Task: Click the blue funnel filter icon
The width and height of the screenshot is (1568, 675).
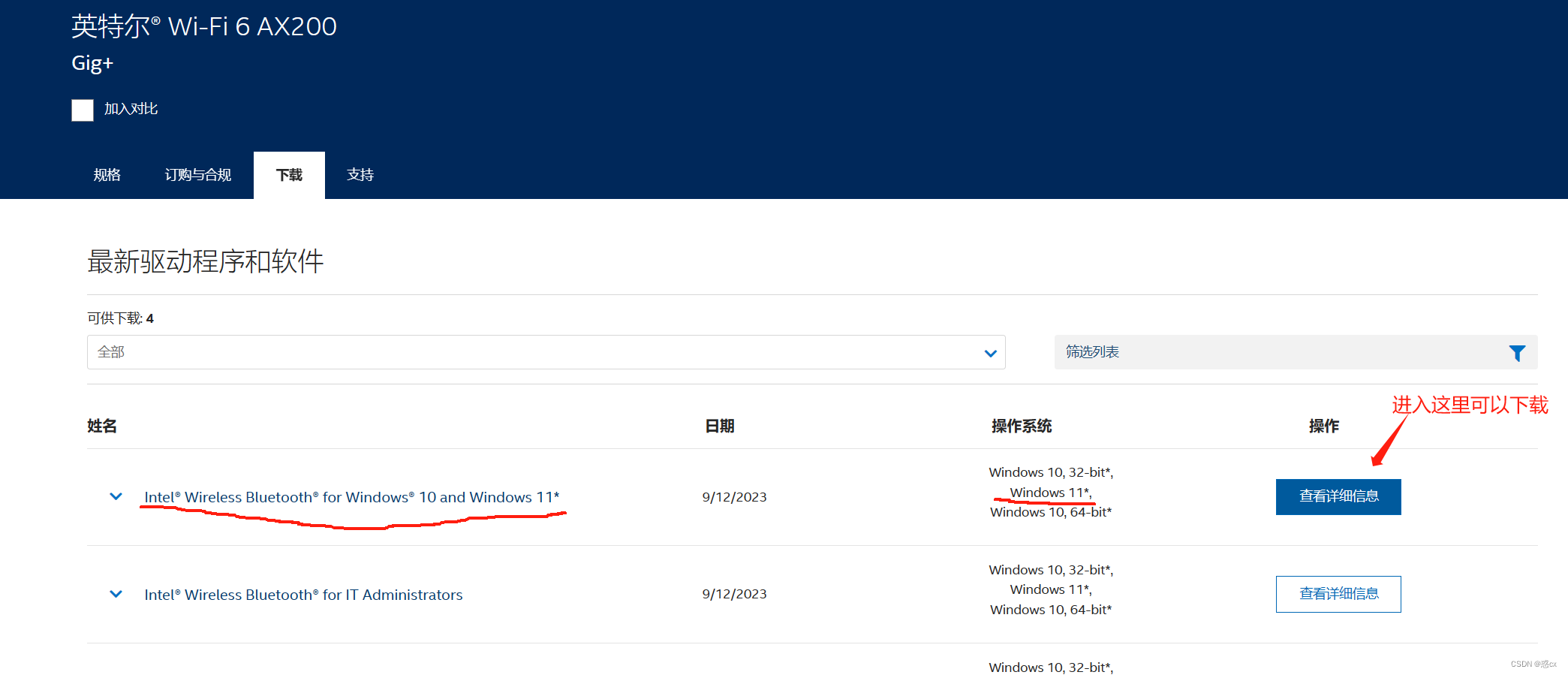Action: pyautogui.click(x=1517, y=353)
